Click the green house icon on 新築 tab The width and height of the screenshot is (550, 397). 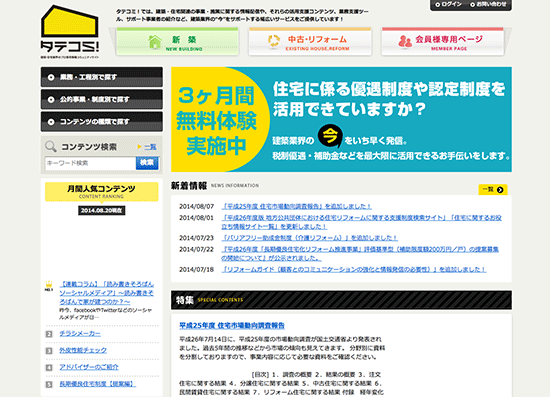[155, 42]
